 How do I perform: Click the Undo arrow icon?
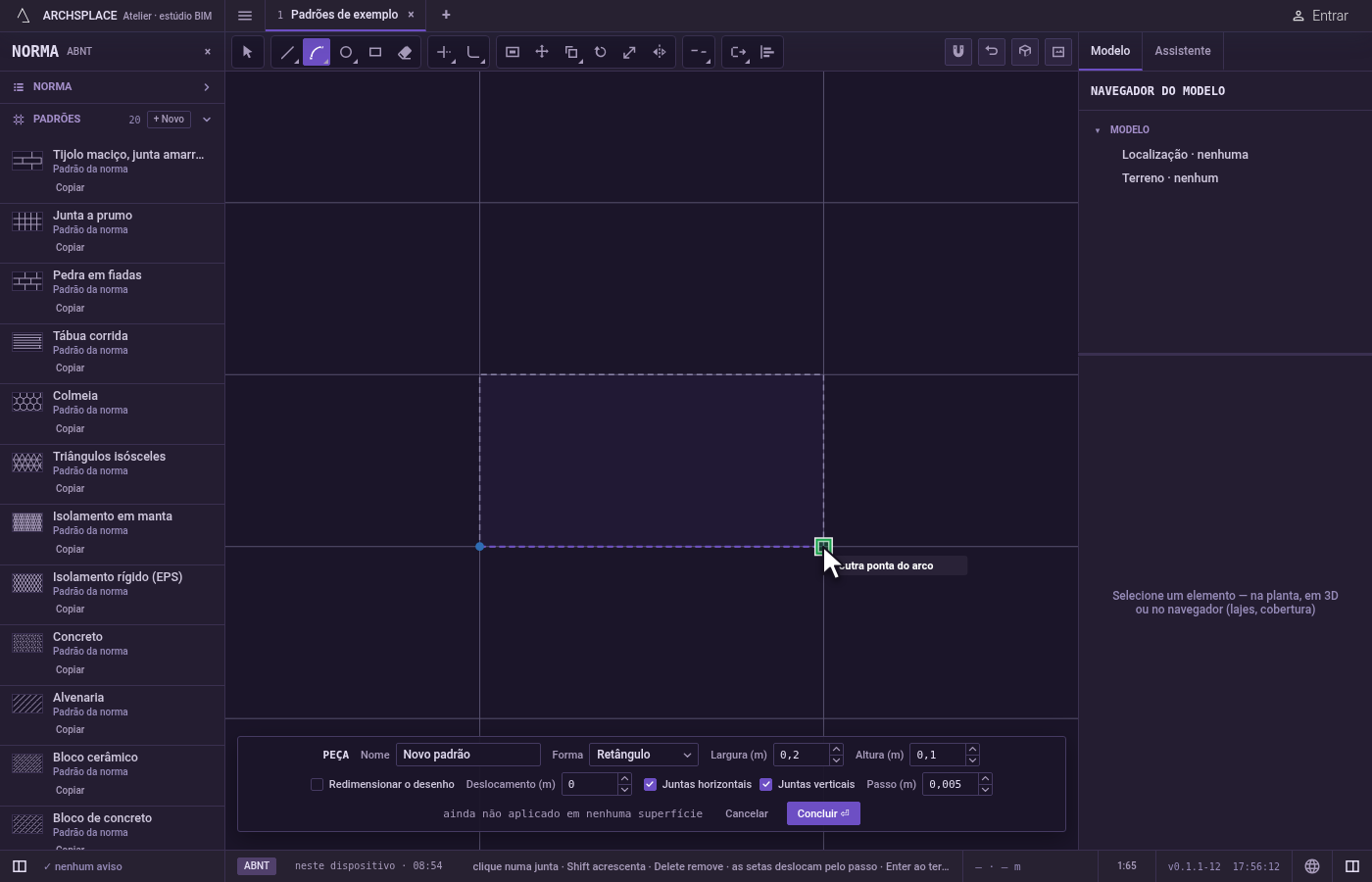pos(992,51)
